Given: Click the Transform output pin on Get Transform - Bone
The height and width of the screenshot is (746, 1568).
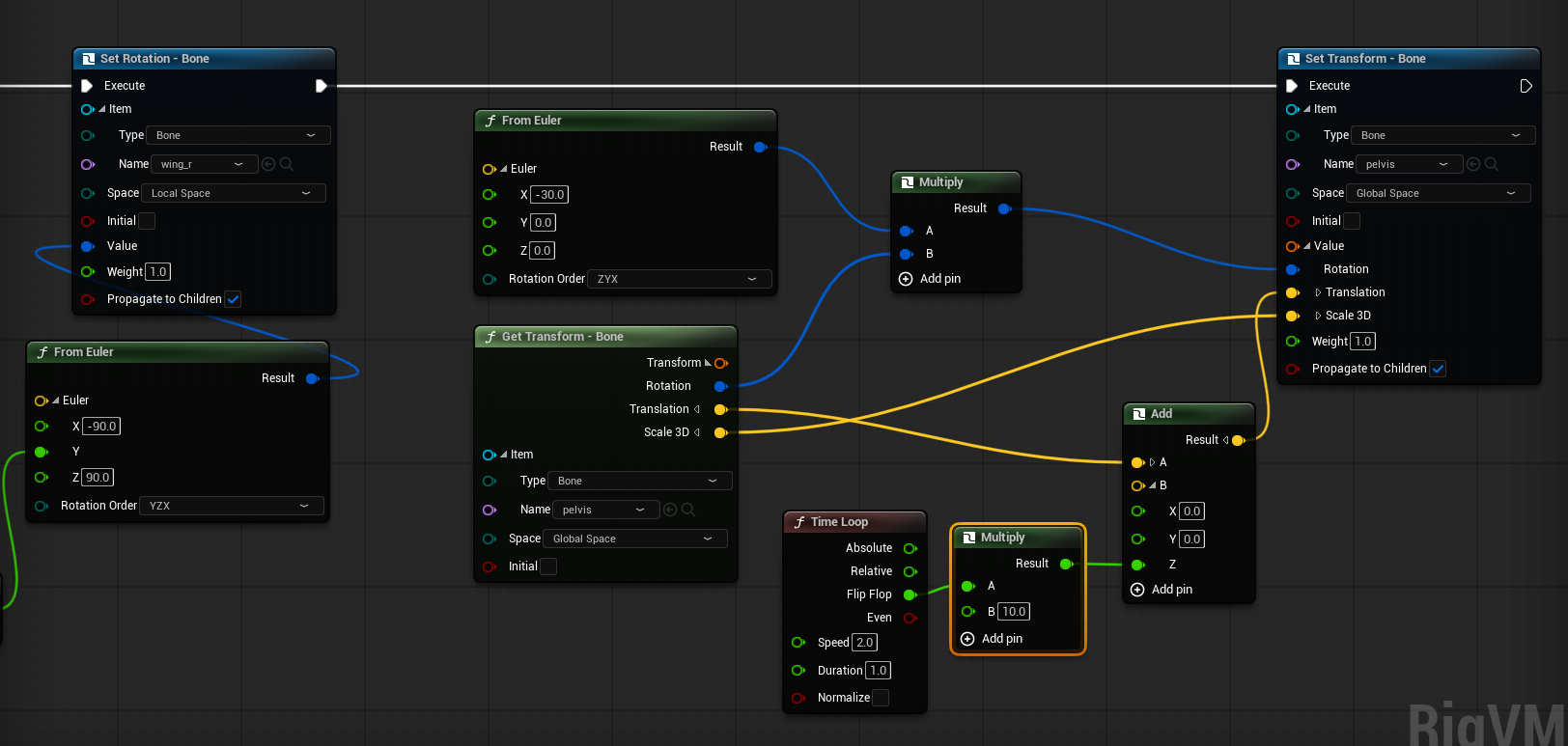Looking at the screenshot, I should coord(721,363).
